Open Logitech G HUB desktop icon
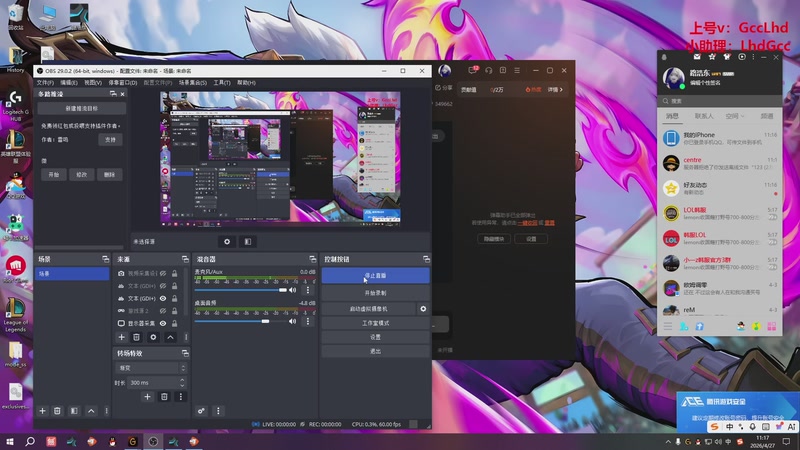The image size is (800, 450). (15, 105)
